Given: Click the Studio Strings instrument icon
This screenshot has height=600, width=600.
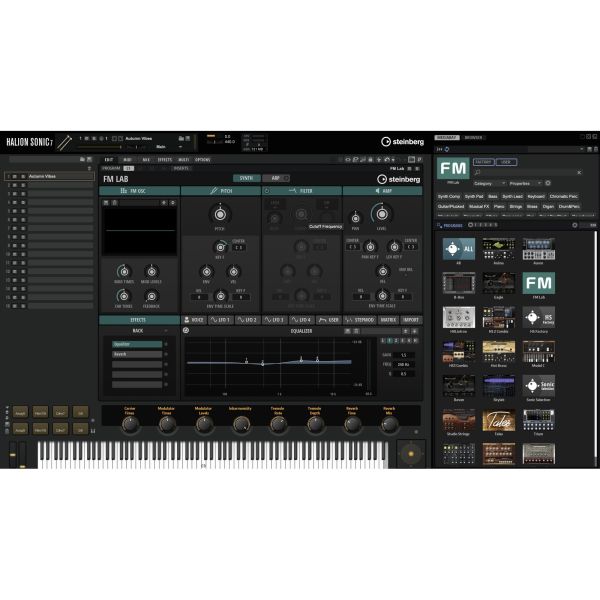Looking at the screenshot, I should pos(458,420).
